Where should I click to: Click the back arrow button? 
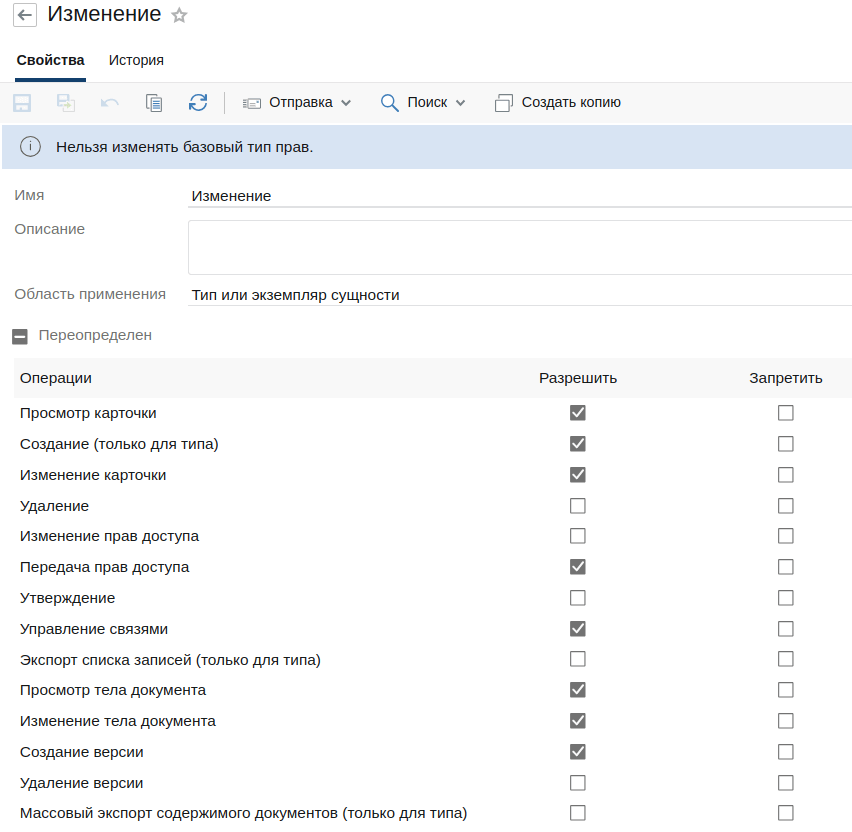[x=24, y=15]
